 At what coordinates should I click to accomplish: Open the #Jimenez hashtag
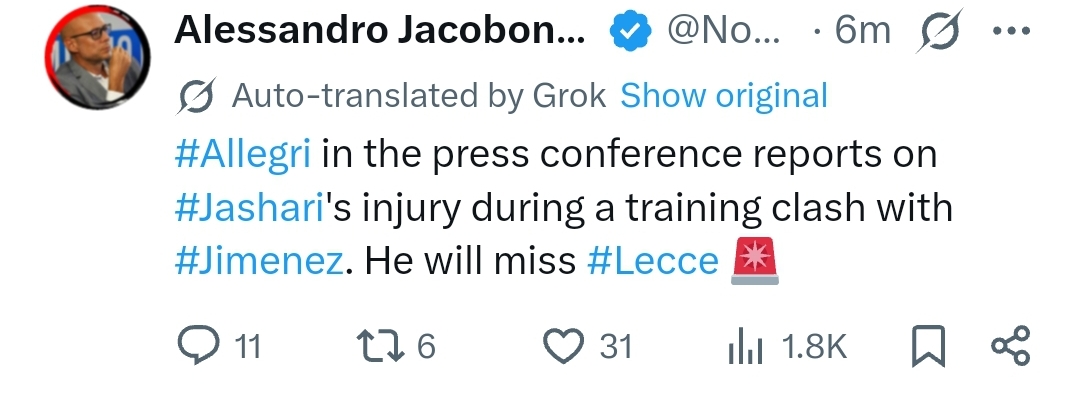pyautogui.click(x=258, y=261)
